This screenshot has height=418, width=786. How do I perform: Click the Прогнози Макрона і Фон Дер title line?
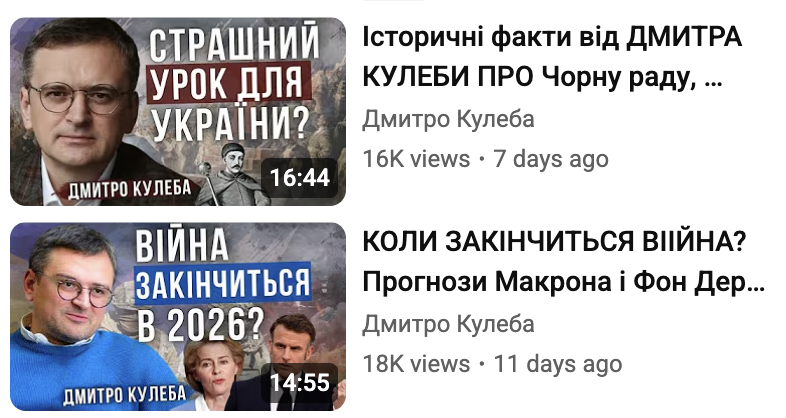coord(563,282)
